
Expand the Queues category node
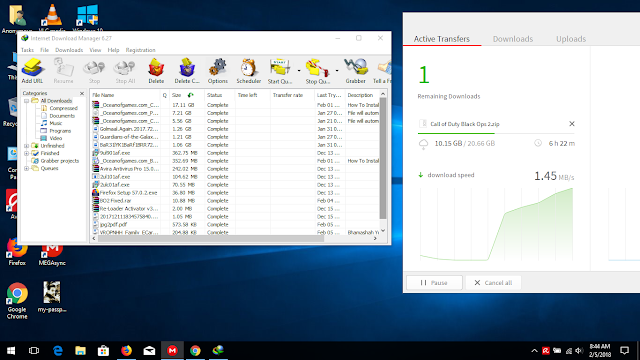(x=27, y=169)
